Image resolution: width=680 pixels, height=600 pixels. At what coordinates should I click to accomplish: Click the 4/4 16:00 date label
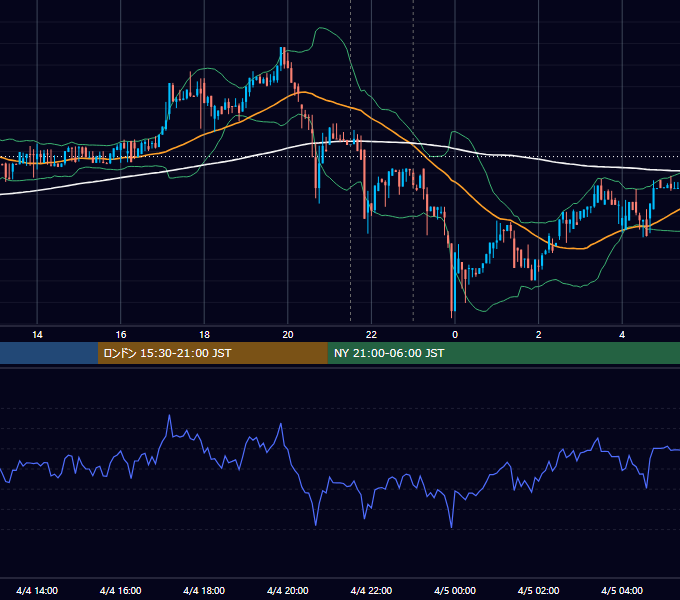click(x=121, y=590)
